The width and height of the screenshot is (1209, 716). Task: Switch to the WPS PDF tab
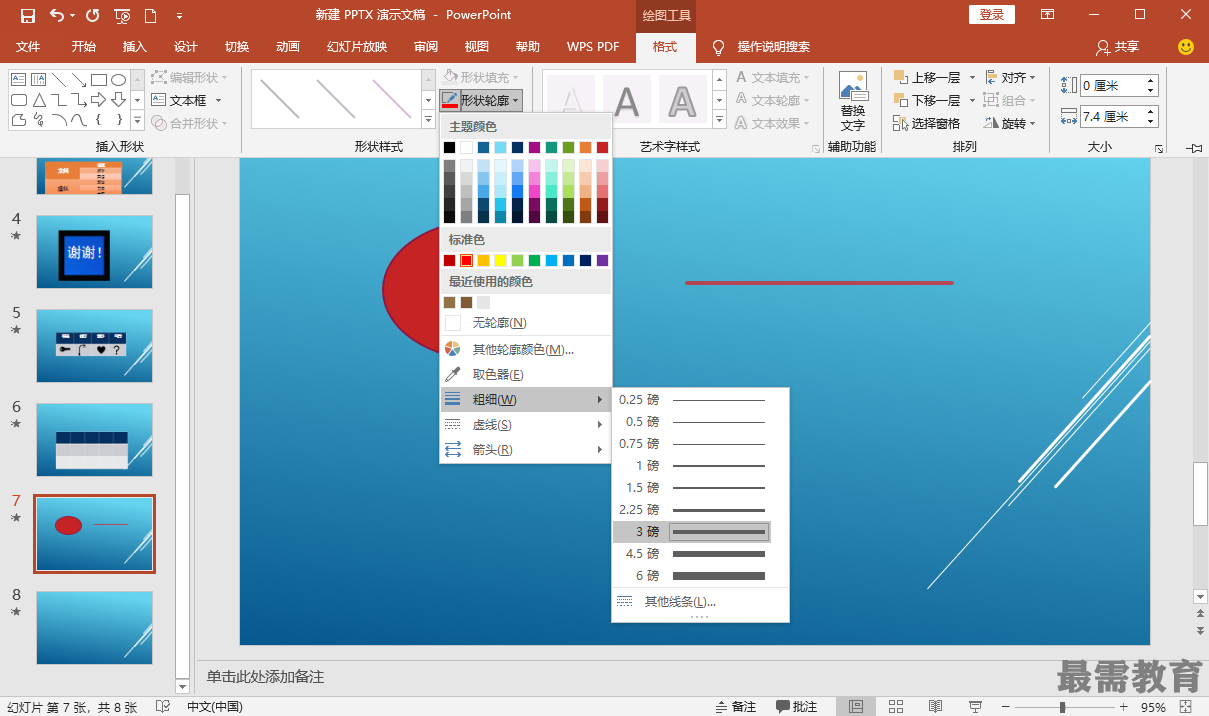[593, 47]
